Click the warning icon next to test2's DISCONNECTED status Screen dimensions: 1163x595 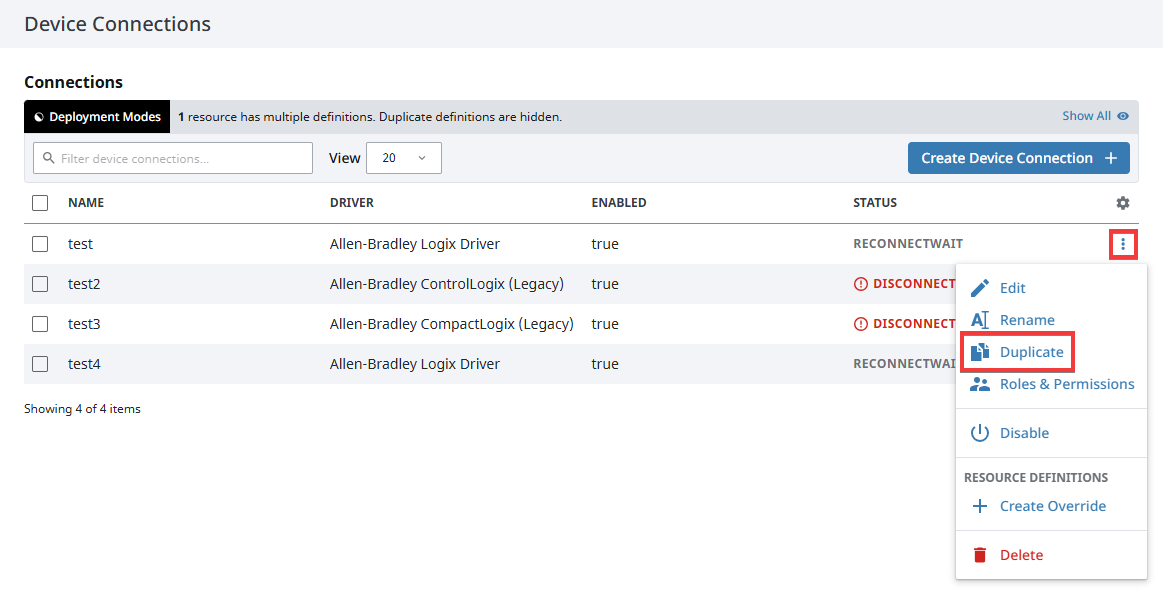(x=860, y=283)
